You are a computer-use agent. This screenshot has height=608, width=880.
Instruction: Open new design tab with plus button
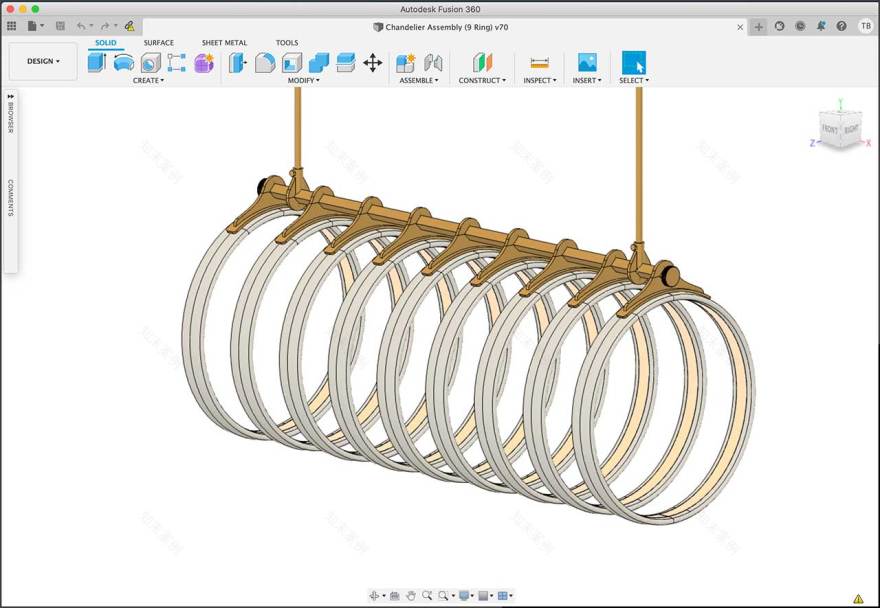[759, 27]
